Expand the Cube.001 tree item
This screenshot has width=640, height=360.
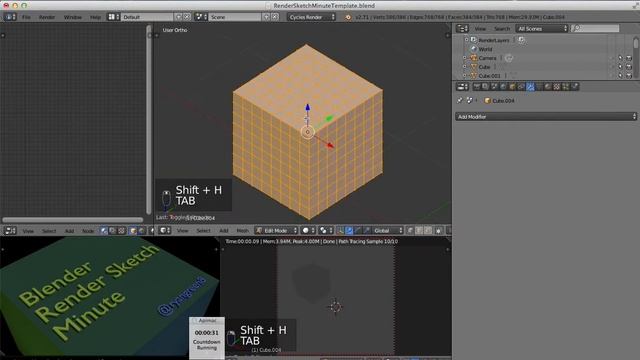(x=465, y=76)
